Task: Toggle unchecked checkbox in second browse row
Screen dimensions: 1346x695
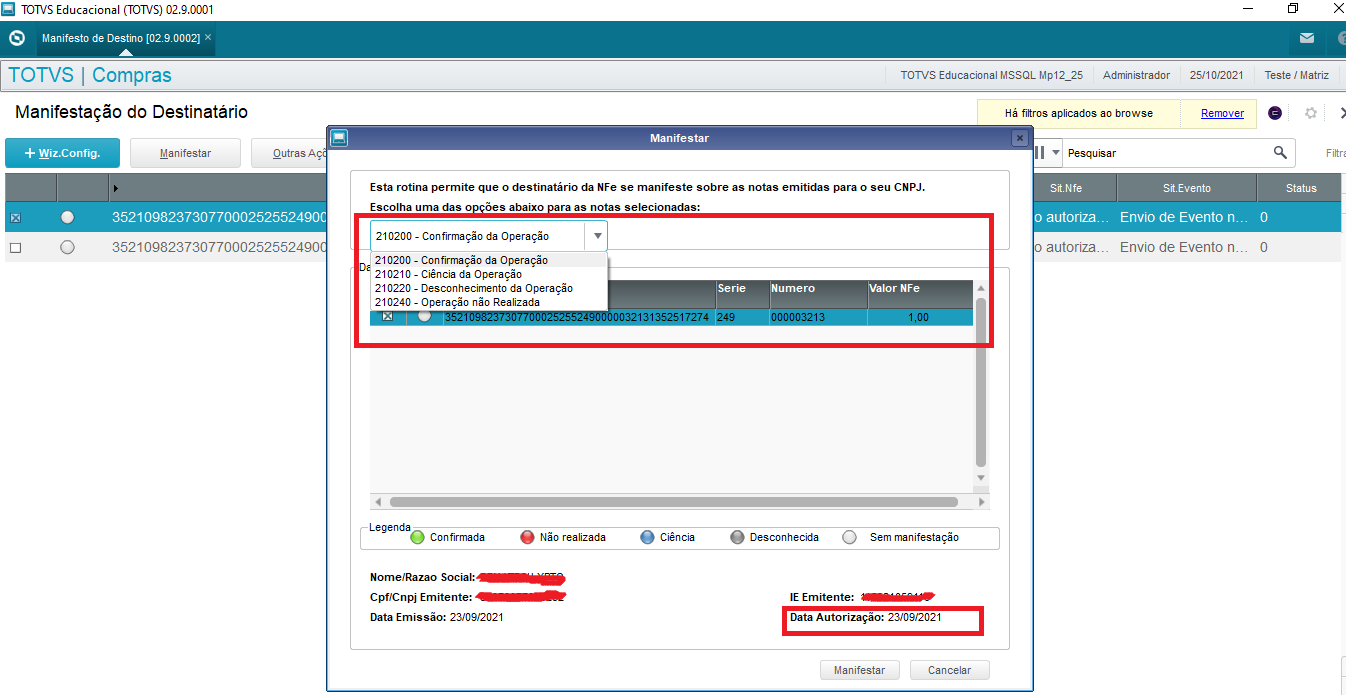Action: pos(15,247)
